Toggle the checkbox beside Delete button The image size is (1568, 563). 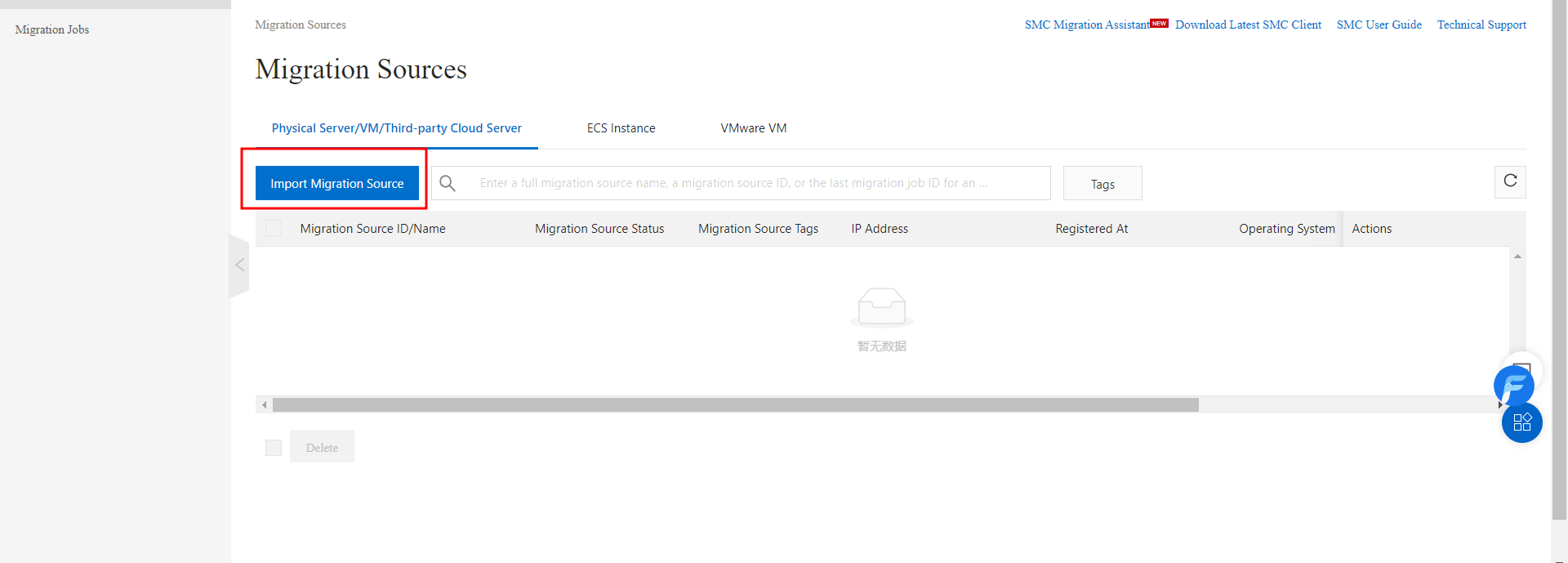point(274,448)
